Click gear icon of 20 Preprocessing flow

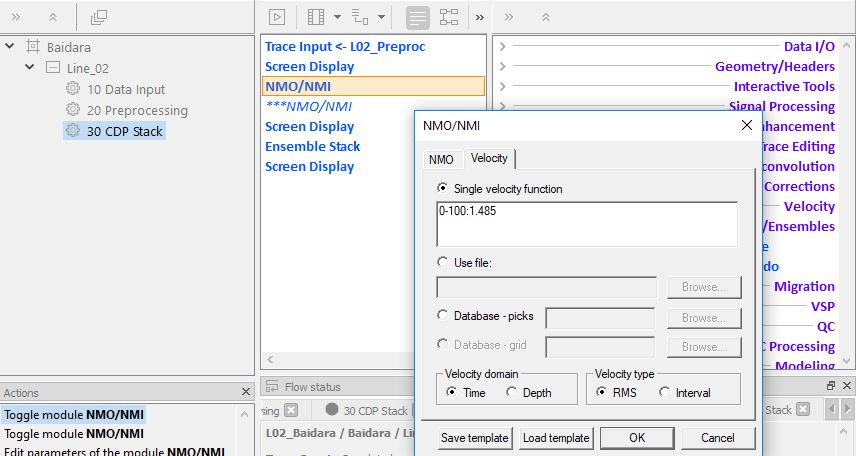[73, 109]
